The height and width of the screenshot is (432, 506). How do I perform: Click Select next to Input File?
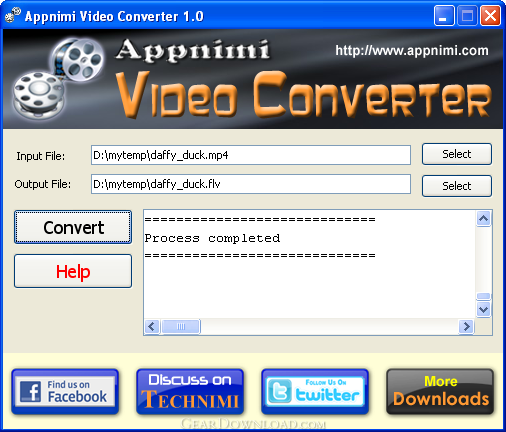coord(457,154)
